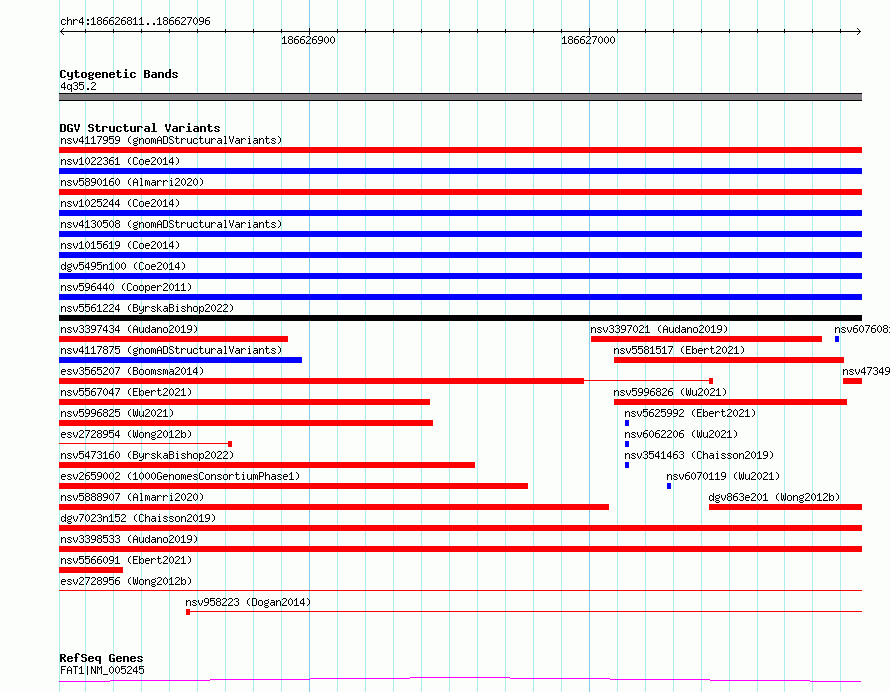Click the nsv5581517 (Ebert2021) label
Viewport: 890px width, 692px height.
(679, 350)
